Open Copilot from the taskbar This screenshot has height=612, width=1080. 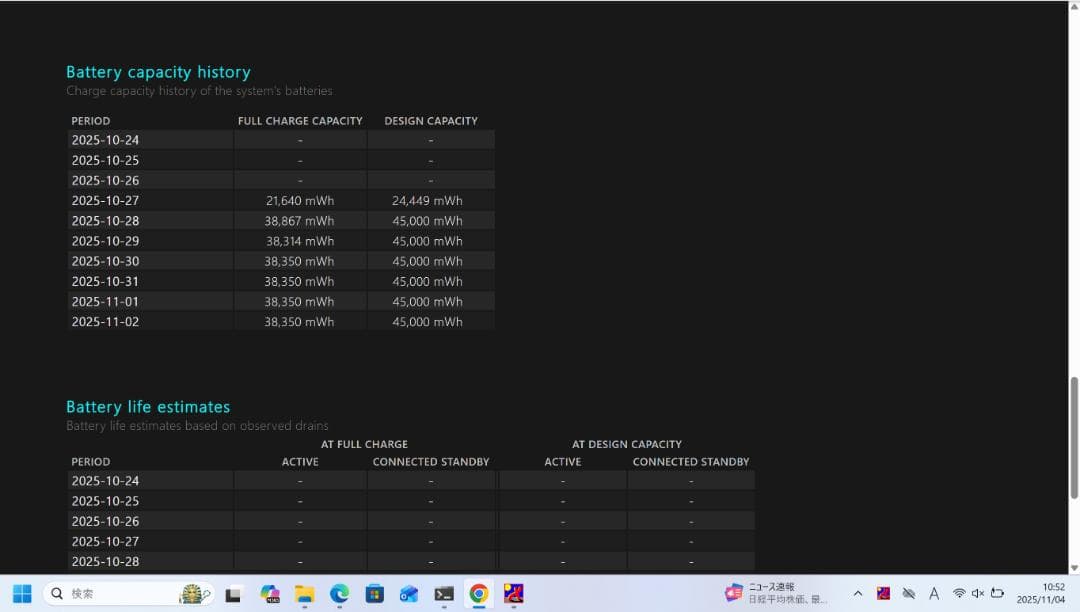pyautogui.click(x=269, y=594)
